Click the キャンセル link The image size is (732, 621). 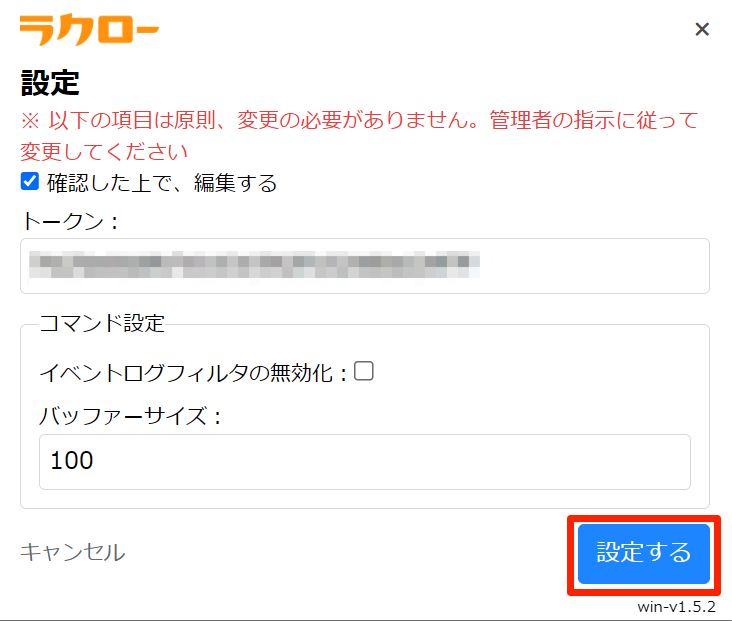point(72,552)
